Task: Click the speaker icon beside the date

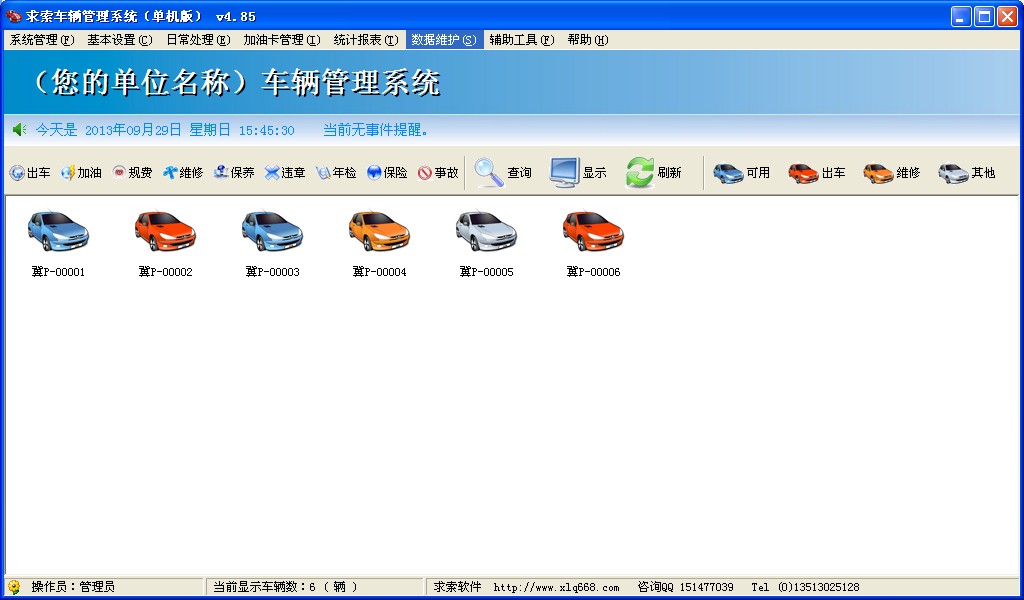Action: pos(18,129)
